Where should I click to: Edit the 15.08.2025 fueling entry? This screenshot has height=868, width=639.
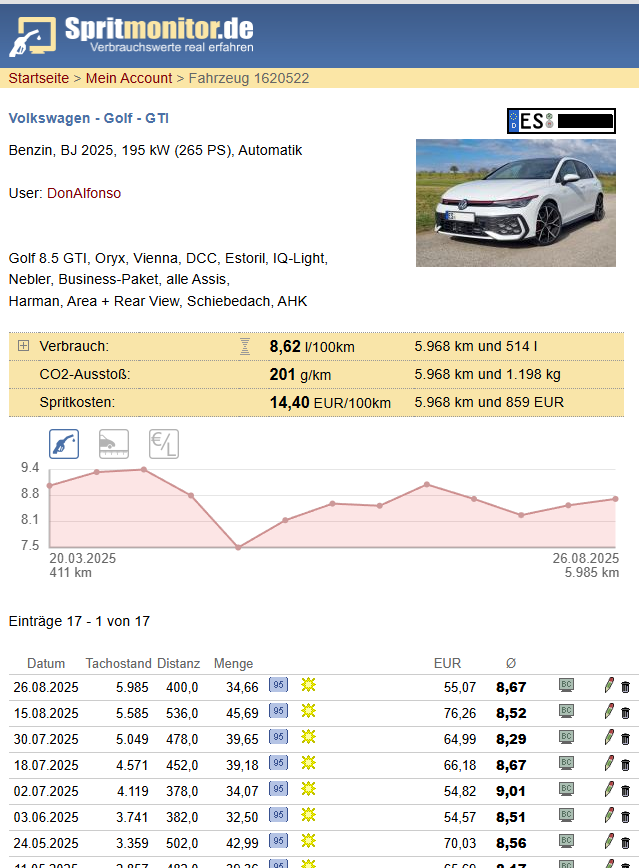click(x=609, y=712)
